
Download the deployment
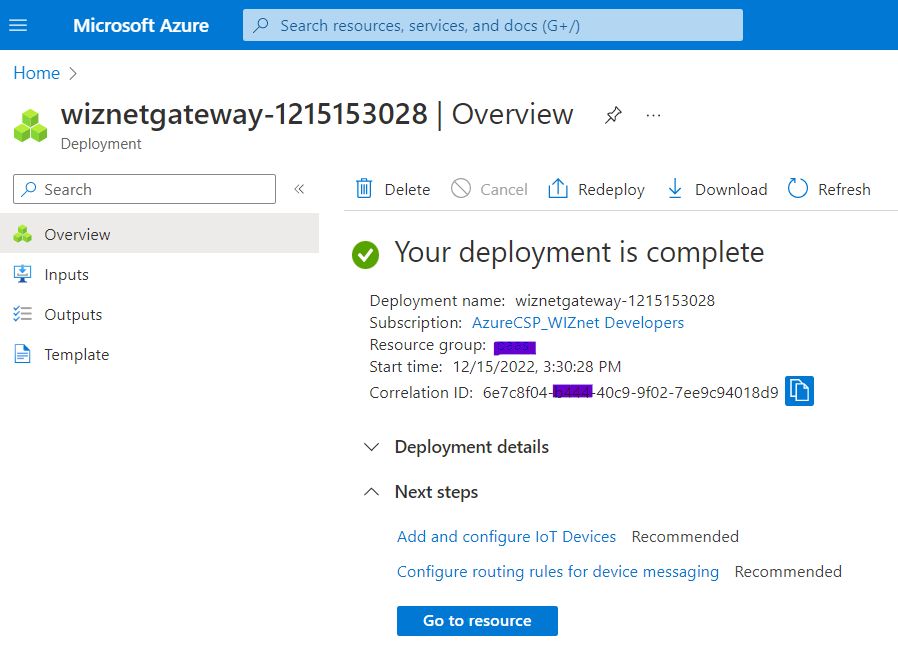click(718, 189)
